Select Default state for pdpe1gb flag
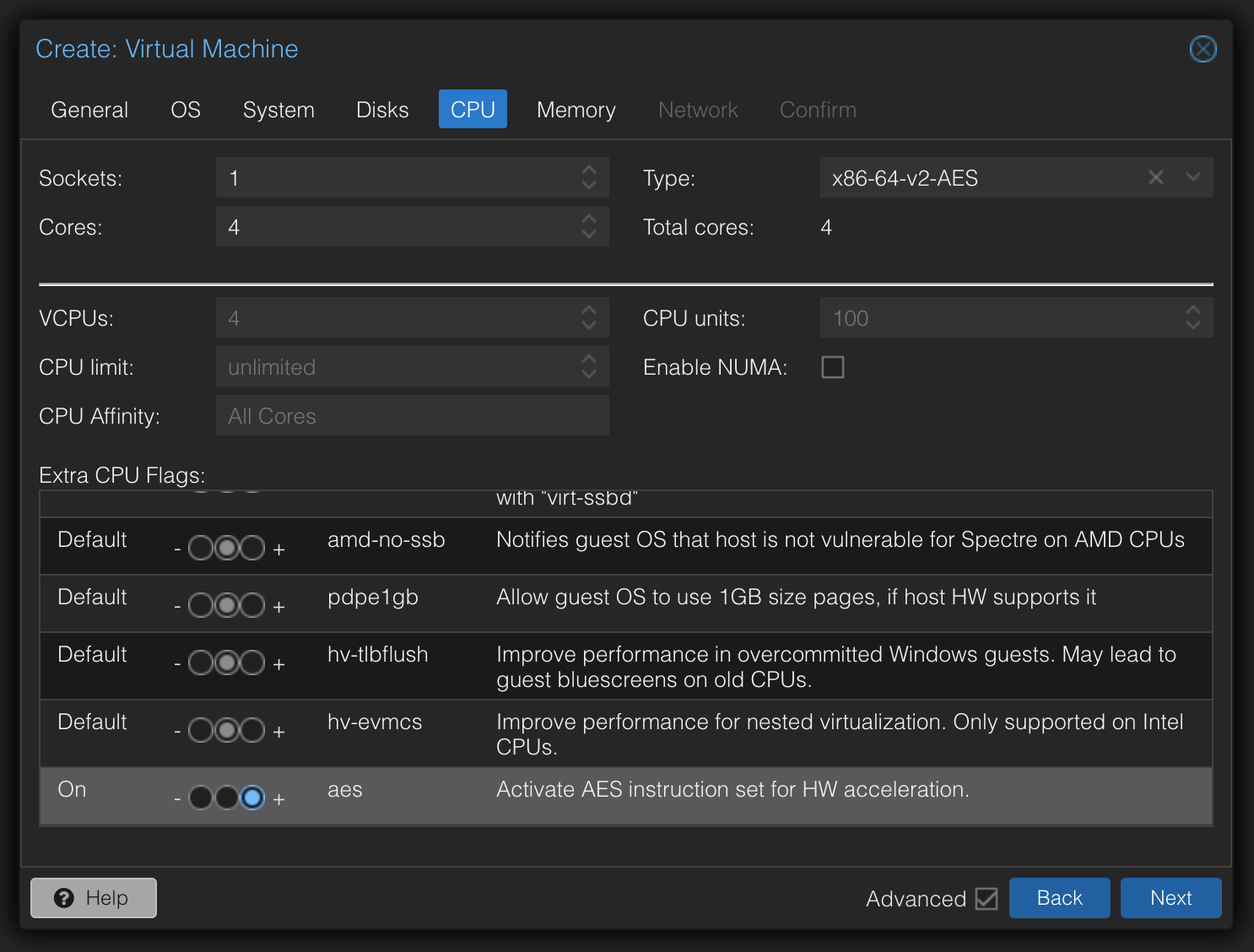This screenshot has height=952, width=1254. point(227,605)
